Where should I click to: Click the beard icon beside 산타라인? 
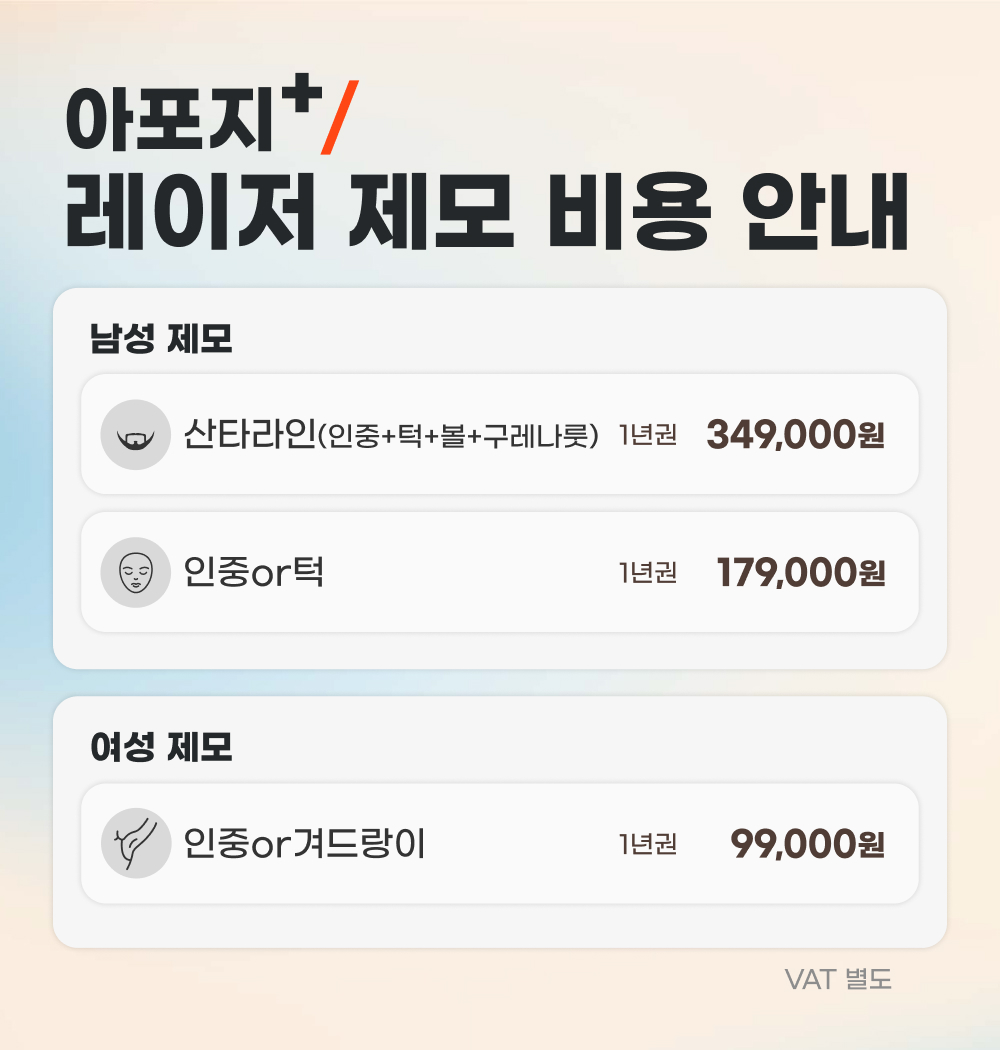tap(136, 435)
